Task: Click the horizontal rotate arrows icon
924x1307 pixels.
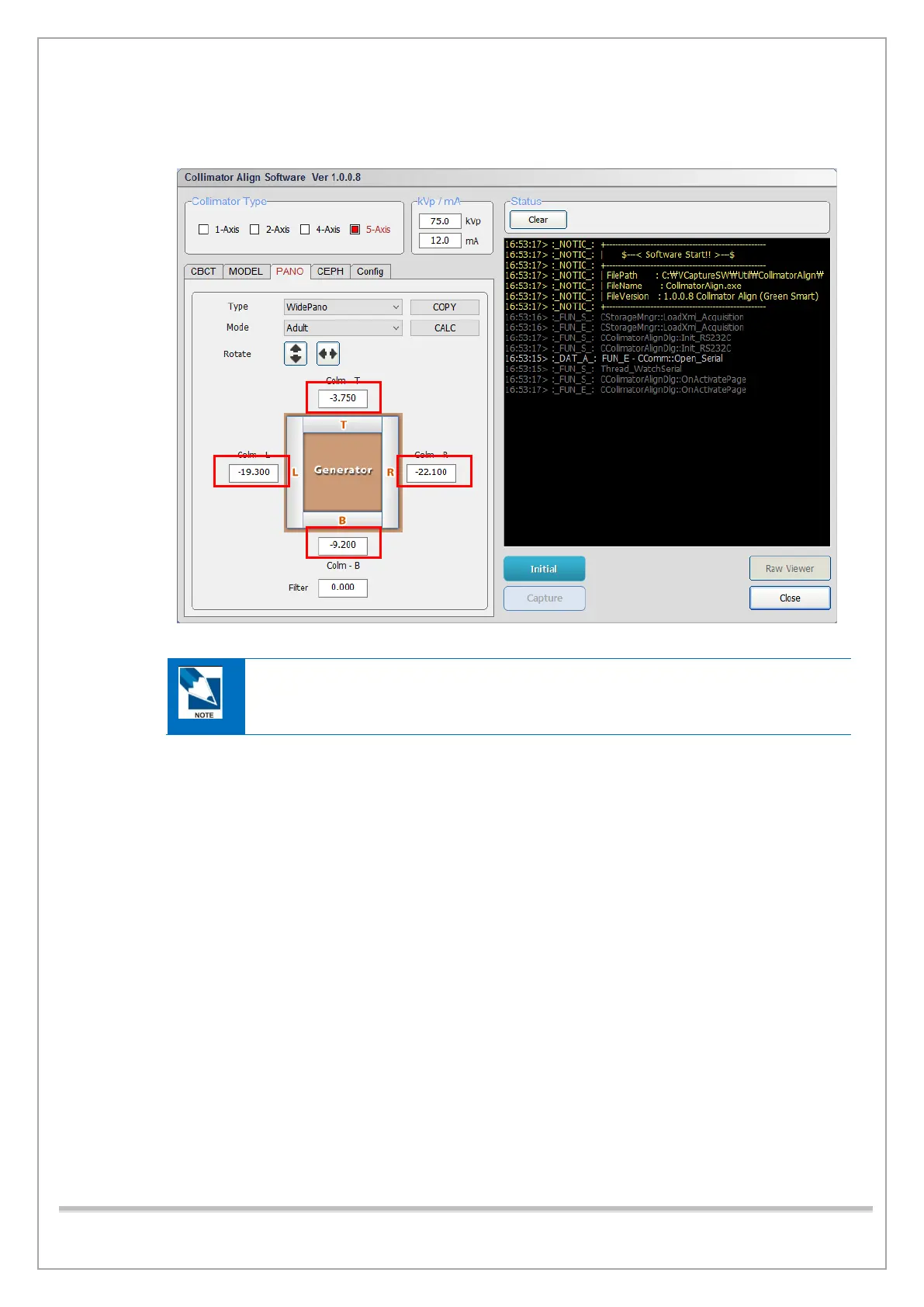Action: pos(328,354)
